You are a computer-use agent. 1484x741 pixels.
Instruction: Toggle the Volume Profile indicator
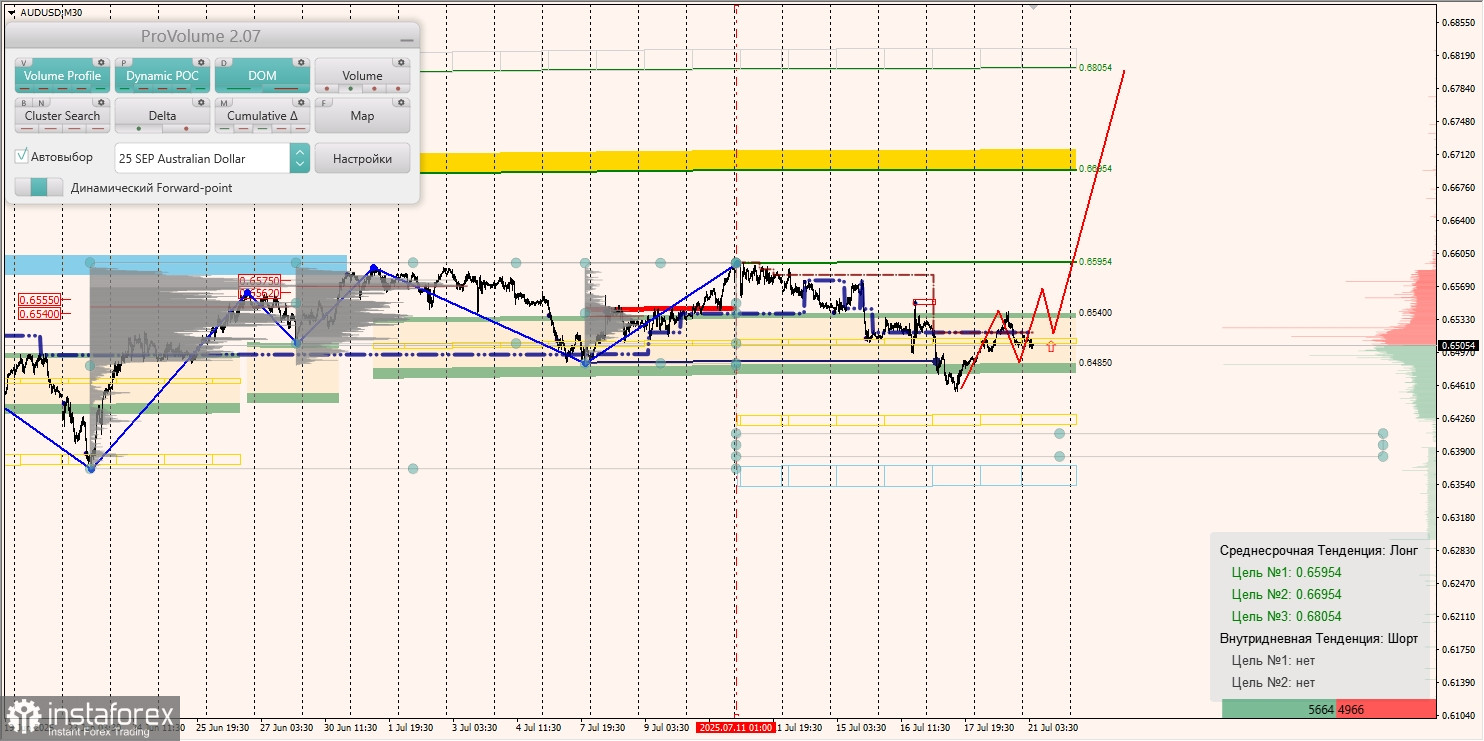pyautogui.click(x=62, y=76)
